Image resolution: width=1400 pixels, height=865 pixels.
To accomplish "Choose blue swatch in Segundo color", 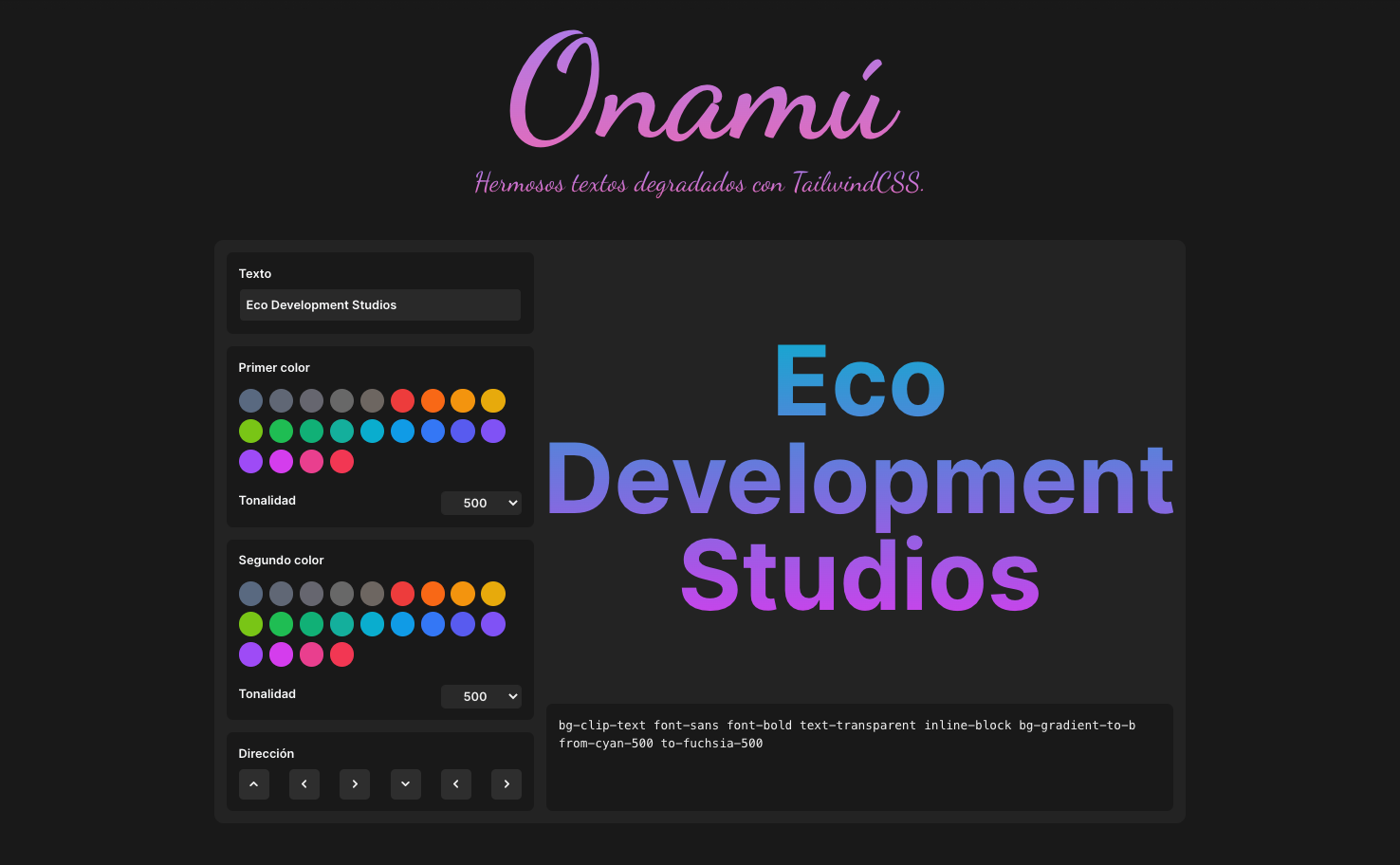I will pos(433,624).
